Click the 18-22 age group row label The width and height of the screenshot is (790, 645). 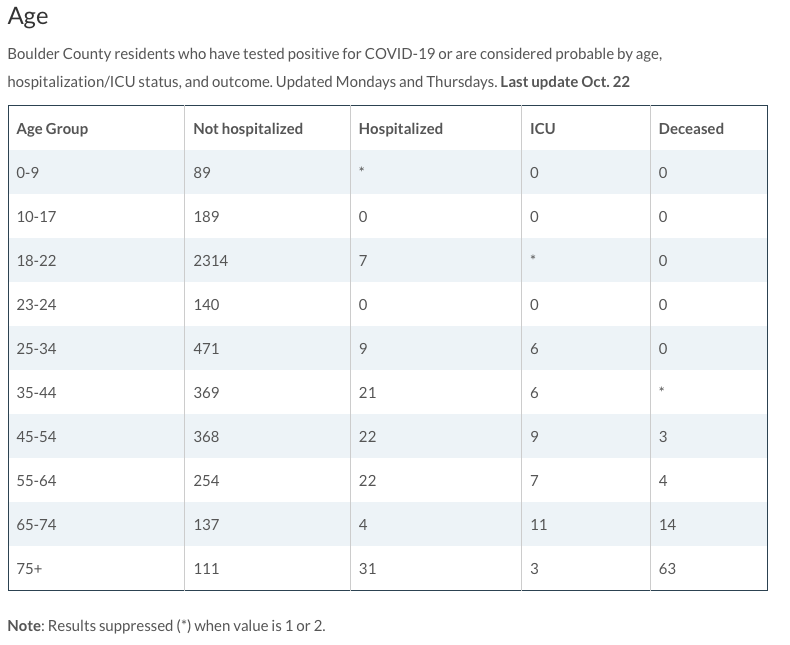point(36,261)
